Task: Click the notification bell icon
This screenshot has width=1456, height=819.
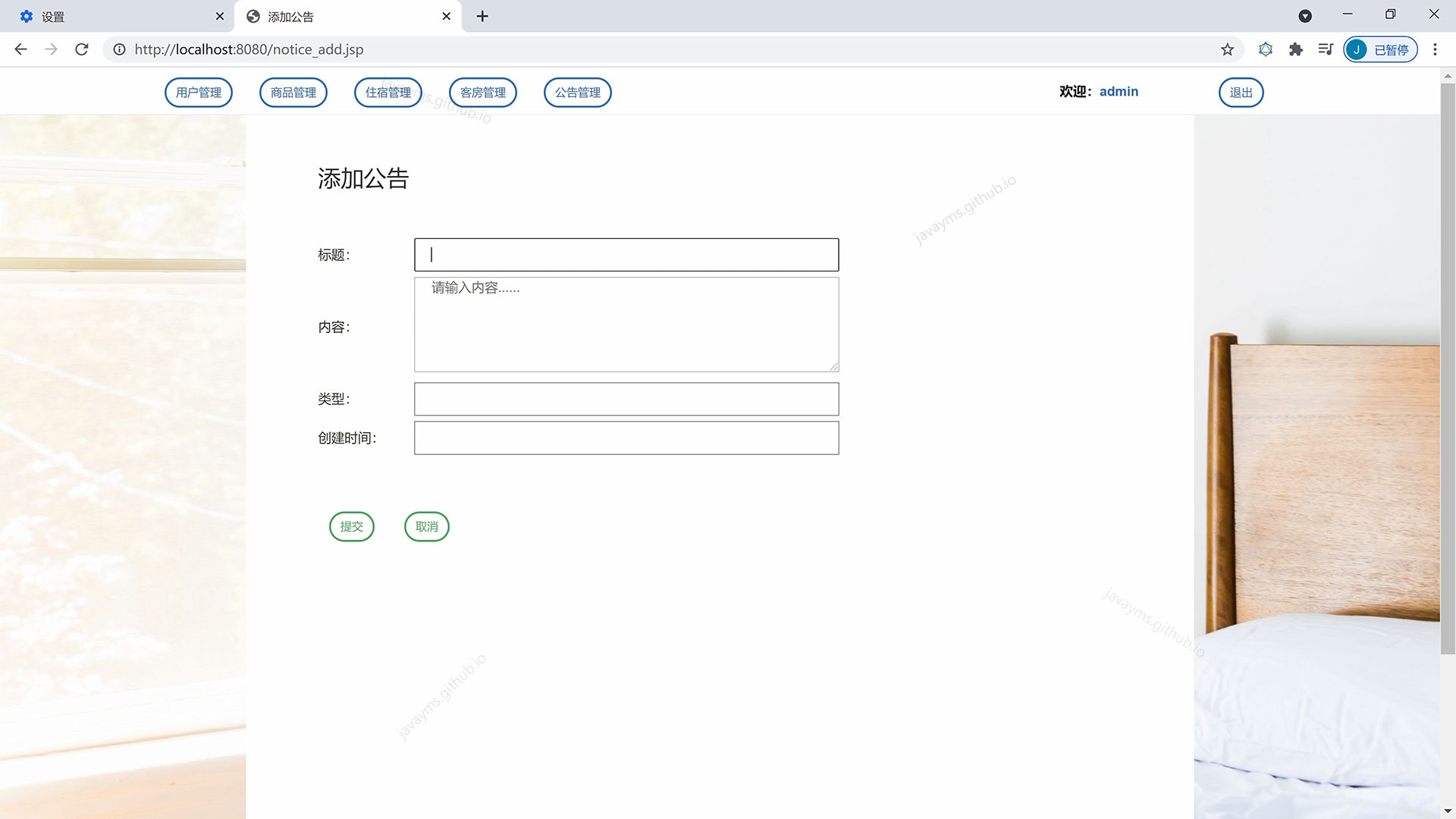Action: click(x=1266, y=49)
